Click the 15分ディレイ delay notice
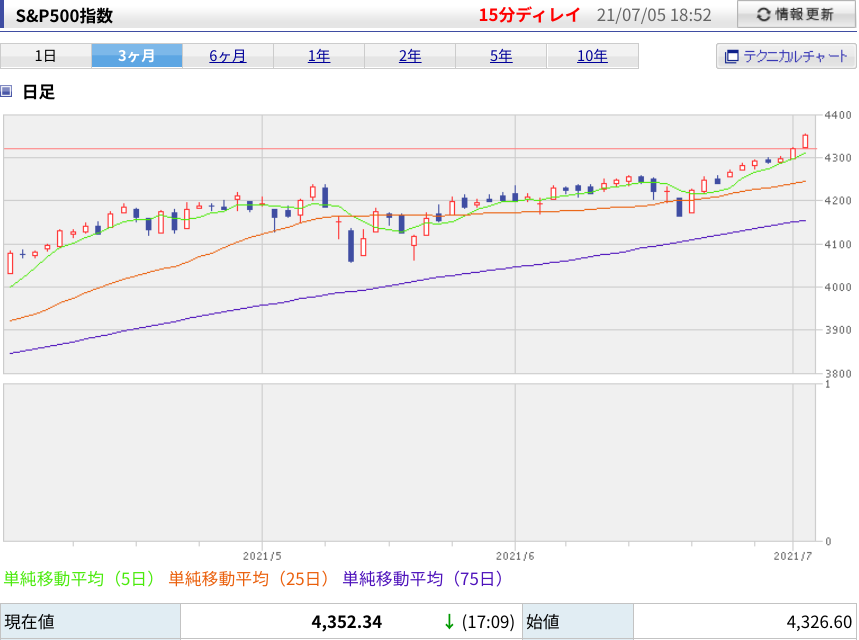Image resolution: width=859 pixels, height=640 pixels. click(x=529, y=15)
